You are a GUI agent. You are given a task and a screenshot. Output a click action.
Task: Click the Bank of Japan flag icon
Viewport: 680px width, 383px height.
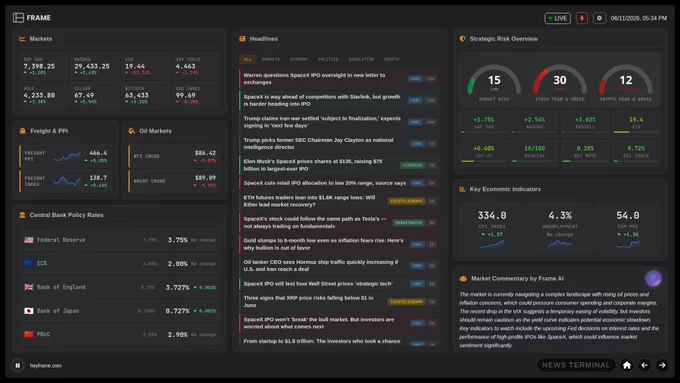tap(29, 311)
